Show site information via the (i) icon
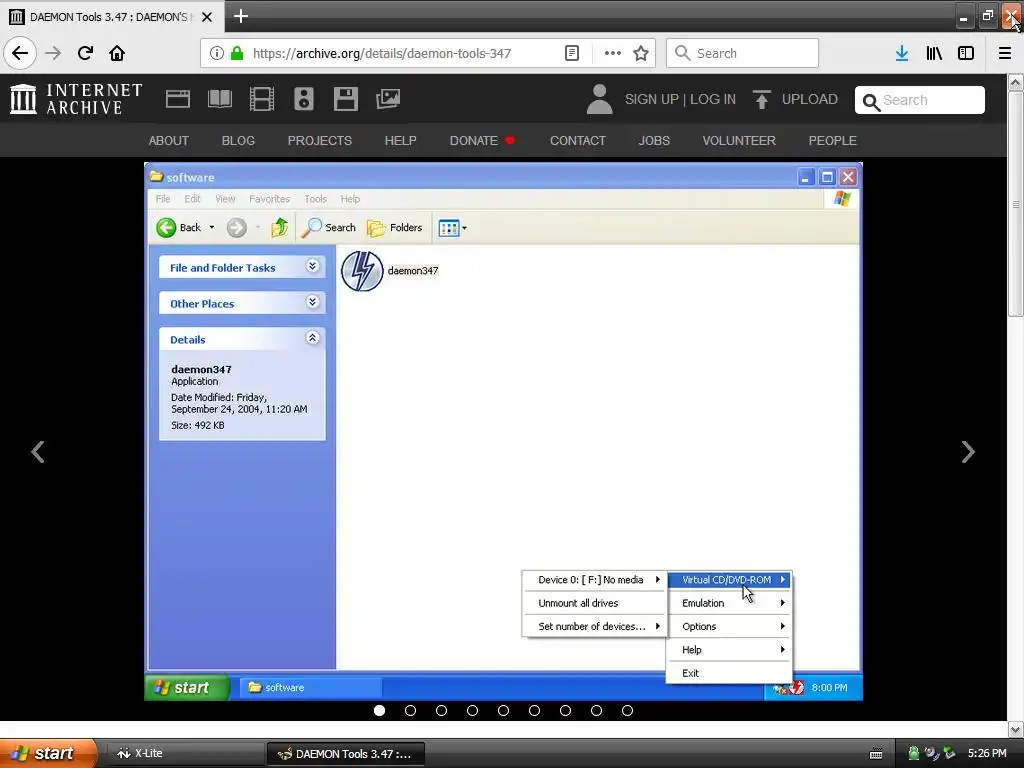Screen dimensions: 1024x768 216,53
